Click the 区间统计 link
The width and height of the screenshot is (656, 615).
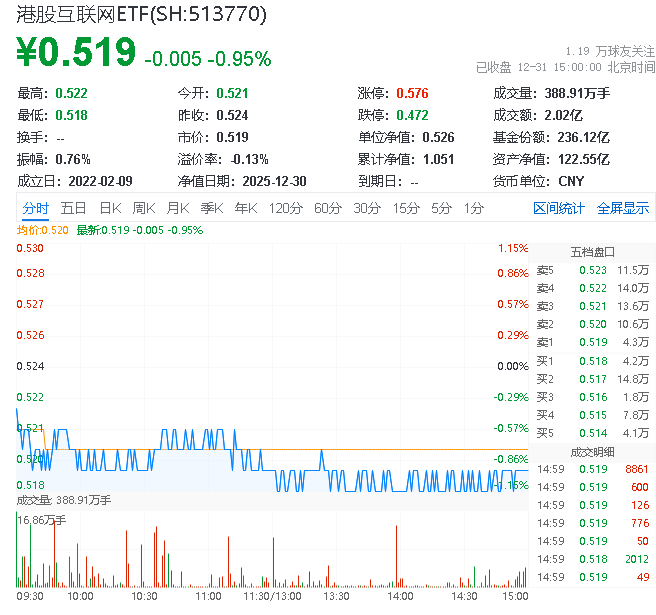coord(558,208)
